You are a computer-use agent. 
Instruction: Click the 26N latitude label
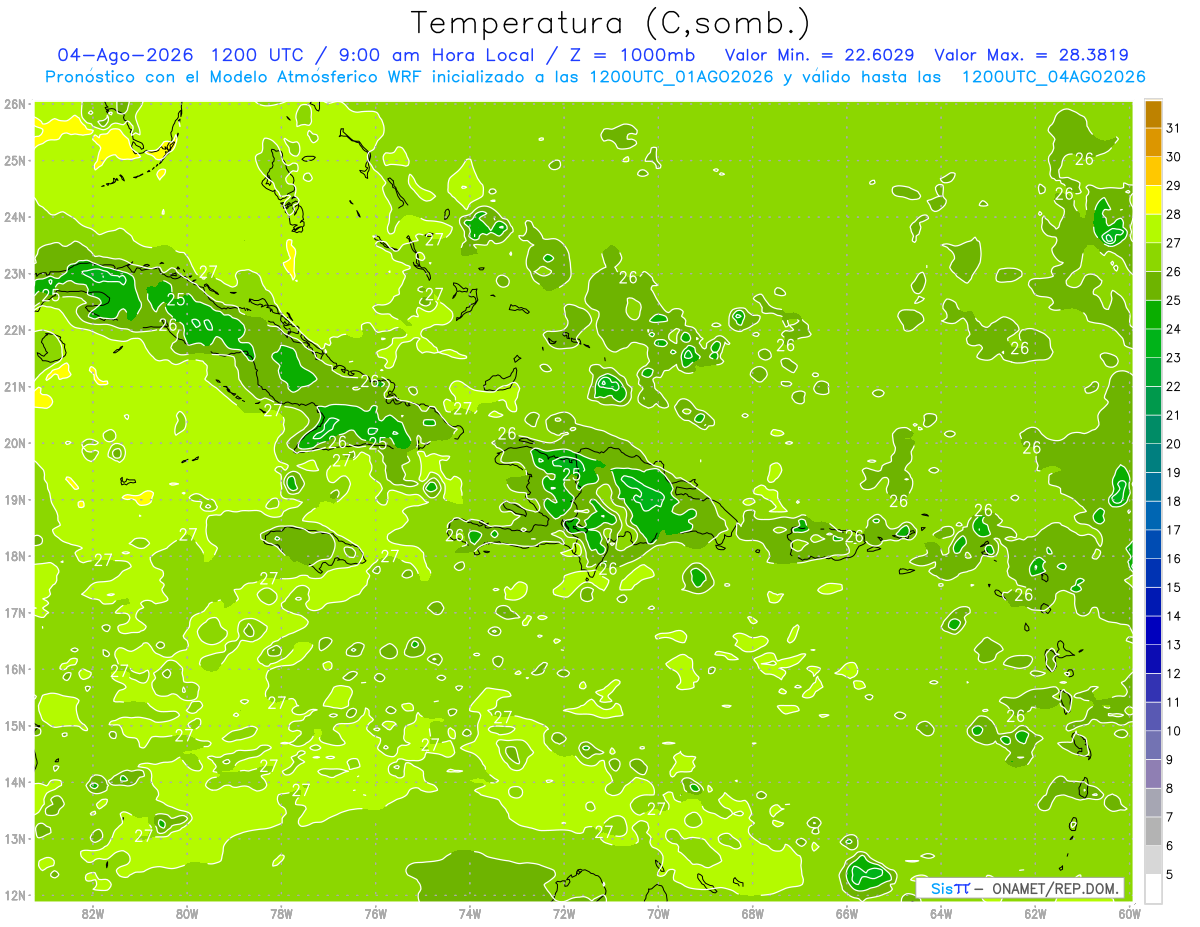[x=15, y=104]
